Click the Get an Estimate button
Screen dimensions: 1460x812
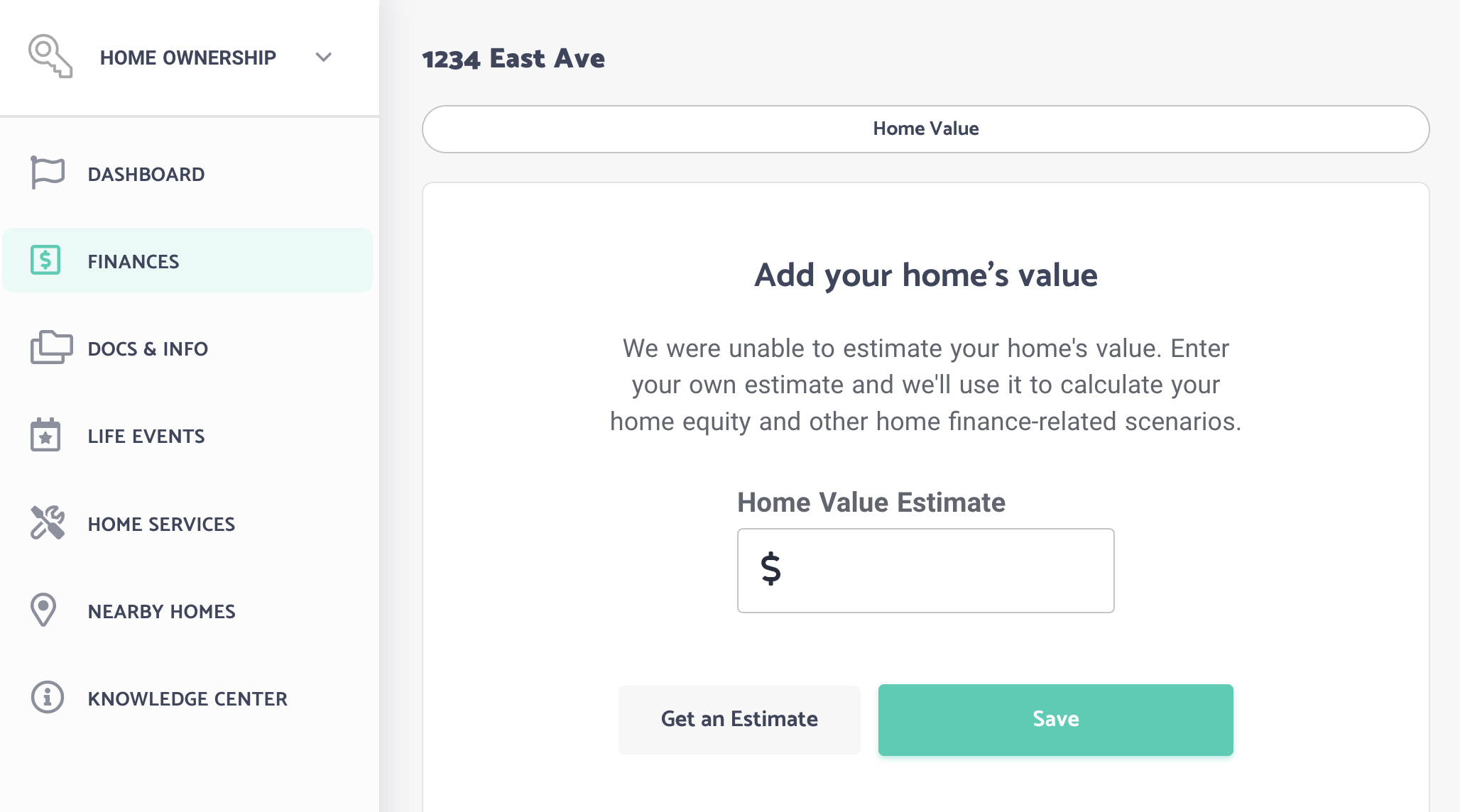tap(739, 719)
